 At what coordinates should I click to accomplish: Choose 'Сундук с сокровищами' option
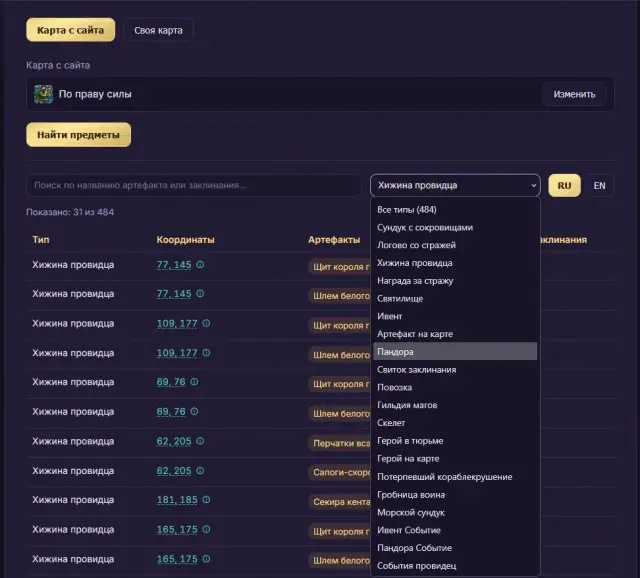tap(455, 227)
